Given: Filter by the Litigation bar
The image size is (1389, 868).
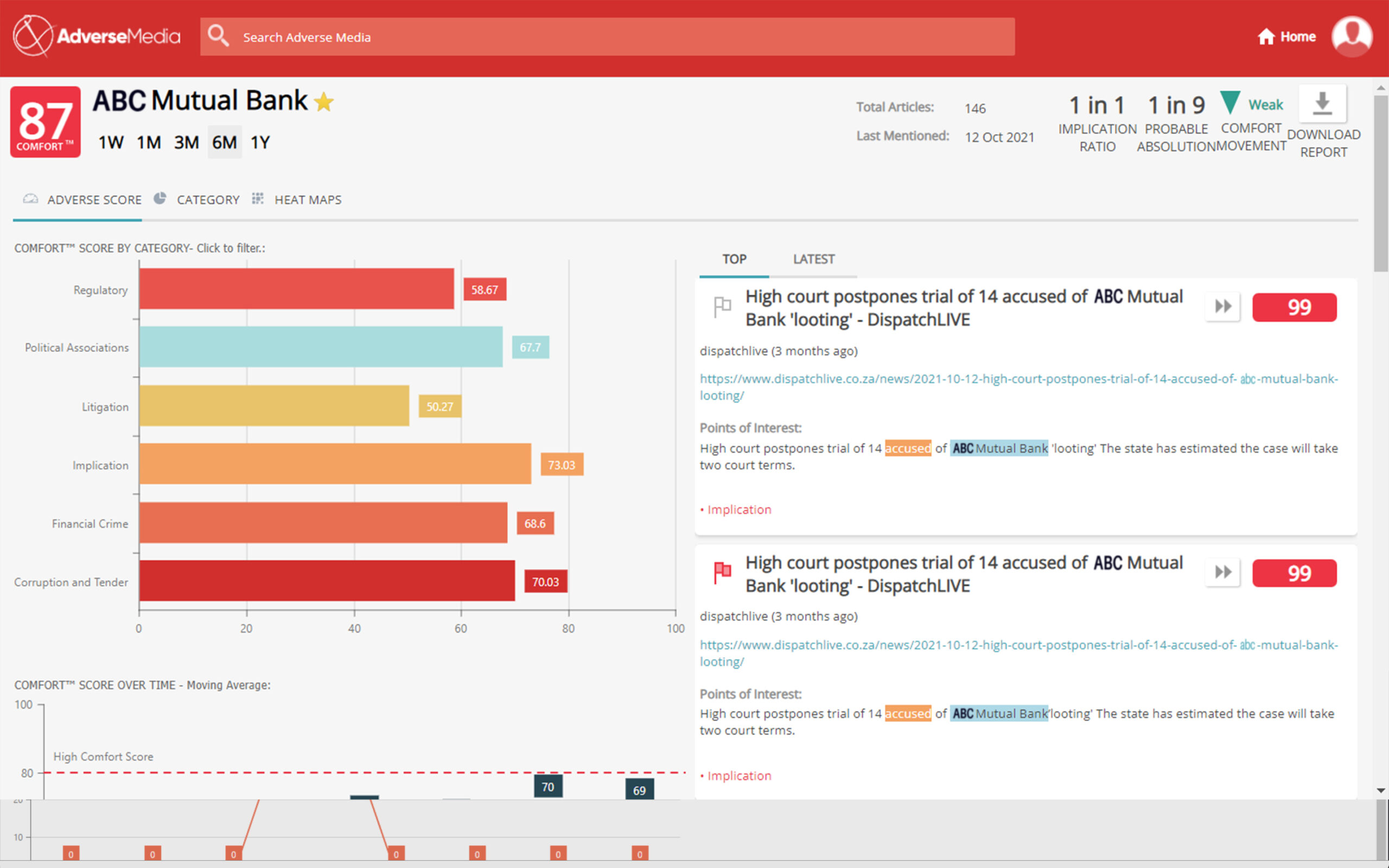Looking at the screenshot, I should point(275,406).
